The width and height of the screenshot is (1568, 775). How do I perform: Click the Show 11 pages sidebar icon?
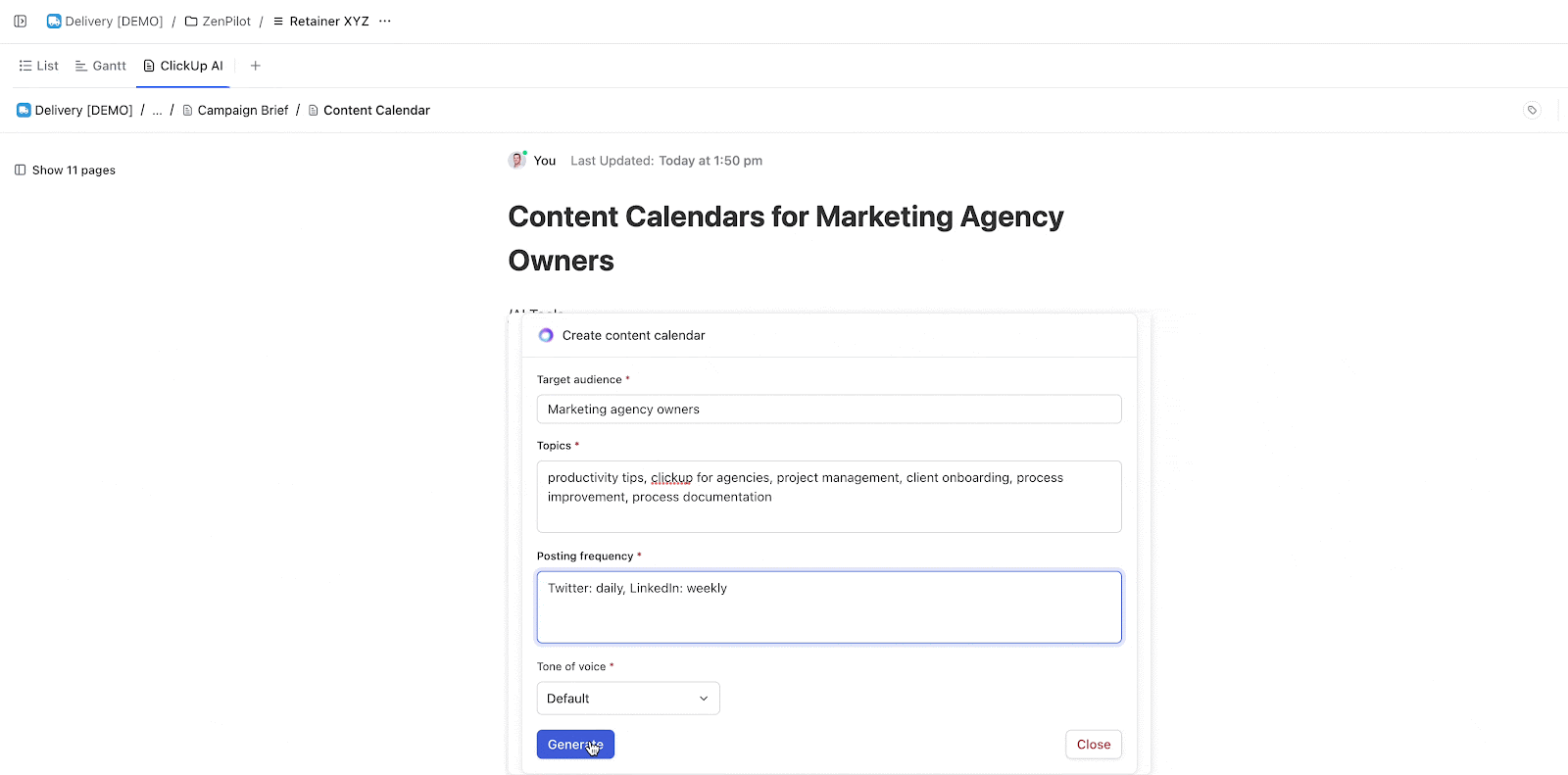(20, 170)
